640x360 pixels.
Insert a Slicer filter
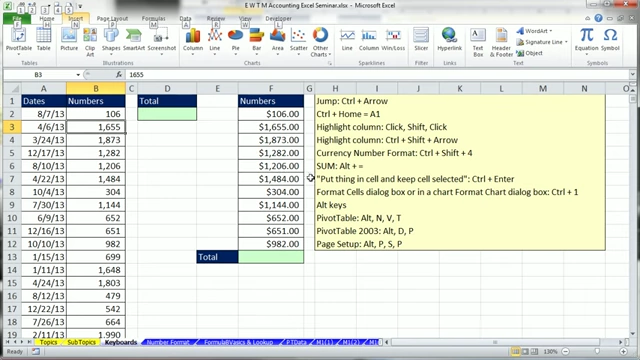click(x=421, y=40)
